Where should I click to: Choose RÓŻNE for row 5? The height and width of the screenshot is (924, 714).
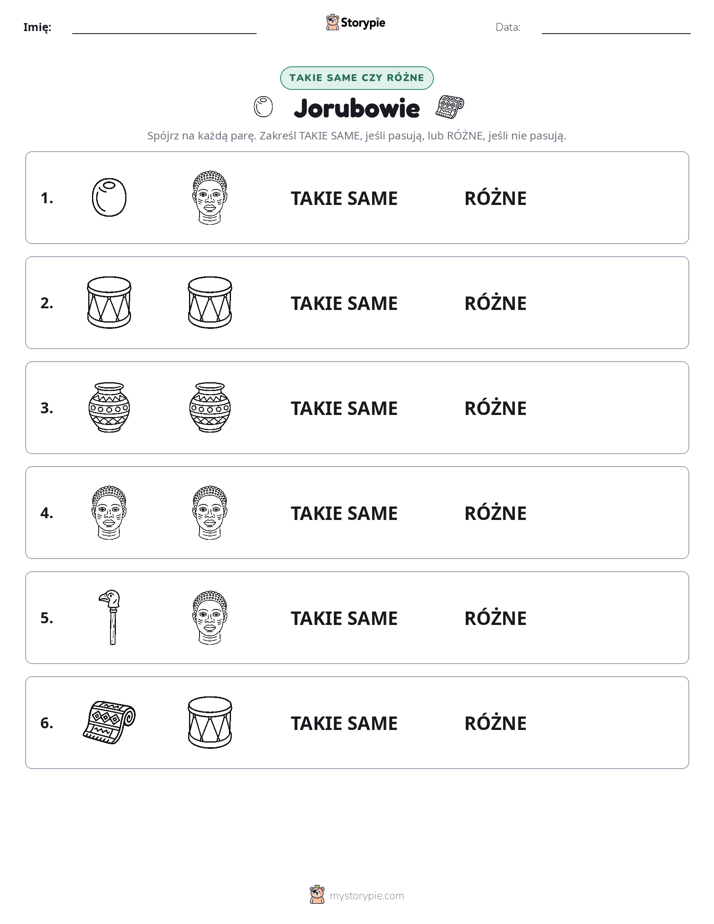click(495, 618)
